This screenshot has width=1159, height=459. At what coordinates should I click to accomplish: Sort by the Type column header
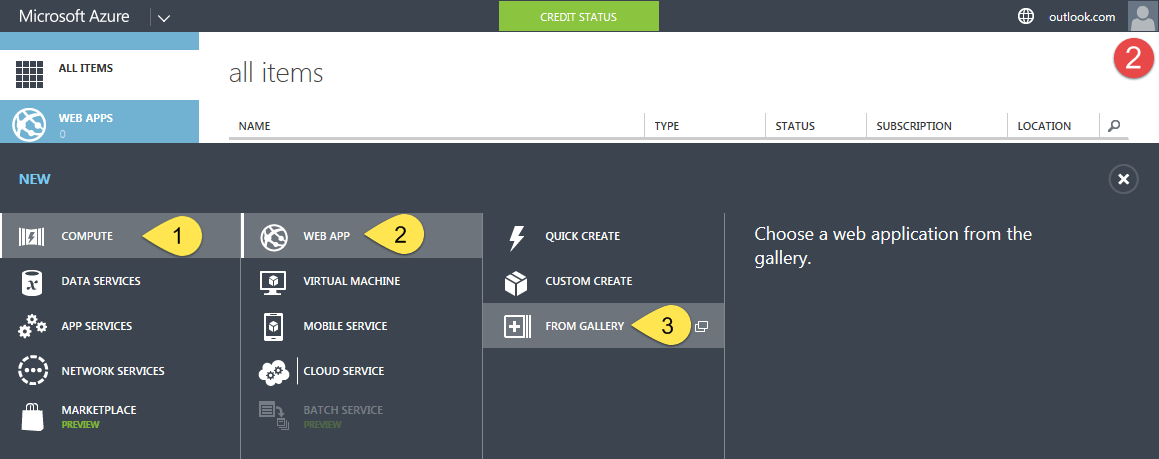click(x=667, y=126)
